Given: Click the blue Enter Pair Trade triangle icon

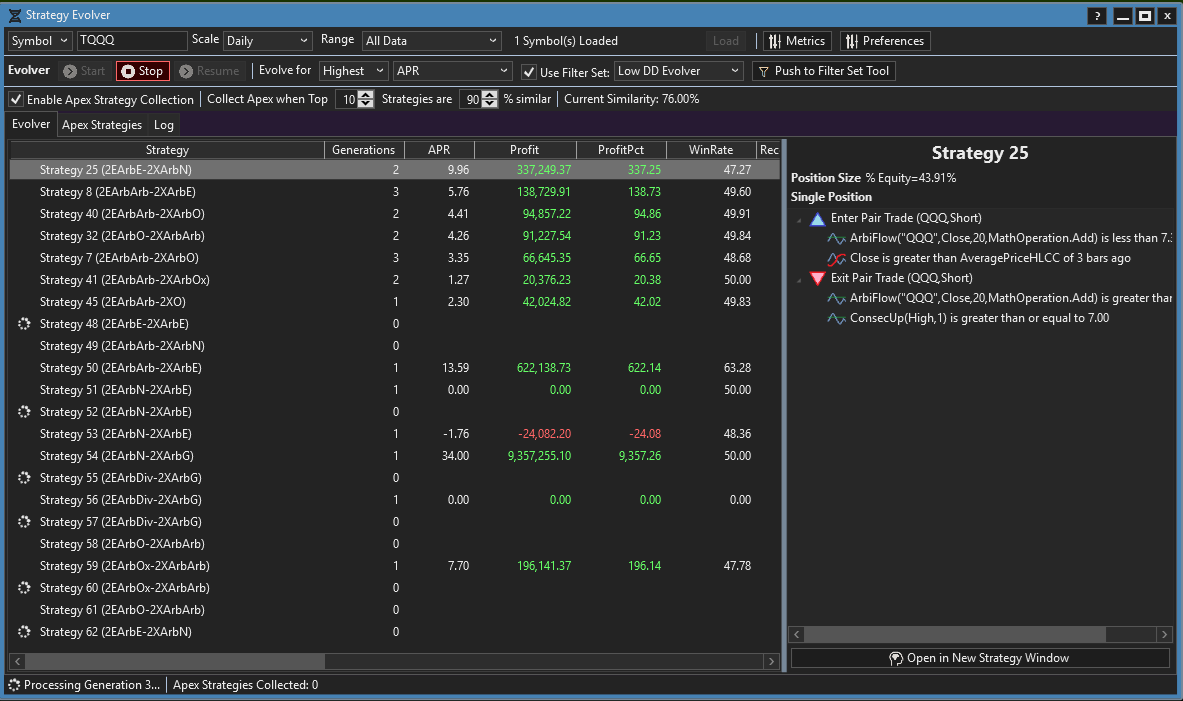Looking at the screenshot, I should (818, 218).
